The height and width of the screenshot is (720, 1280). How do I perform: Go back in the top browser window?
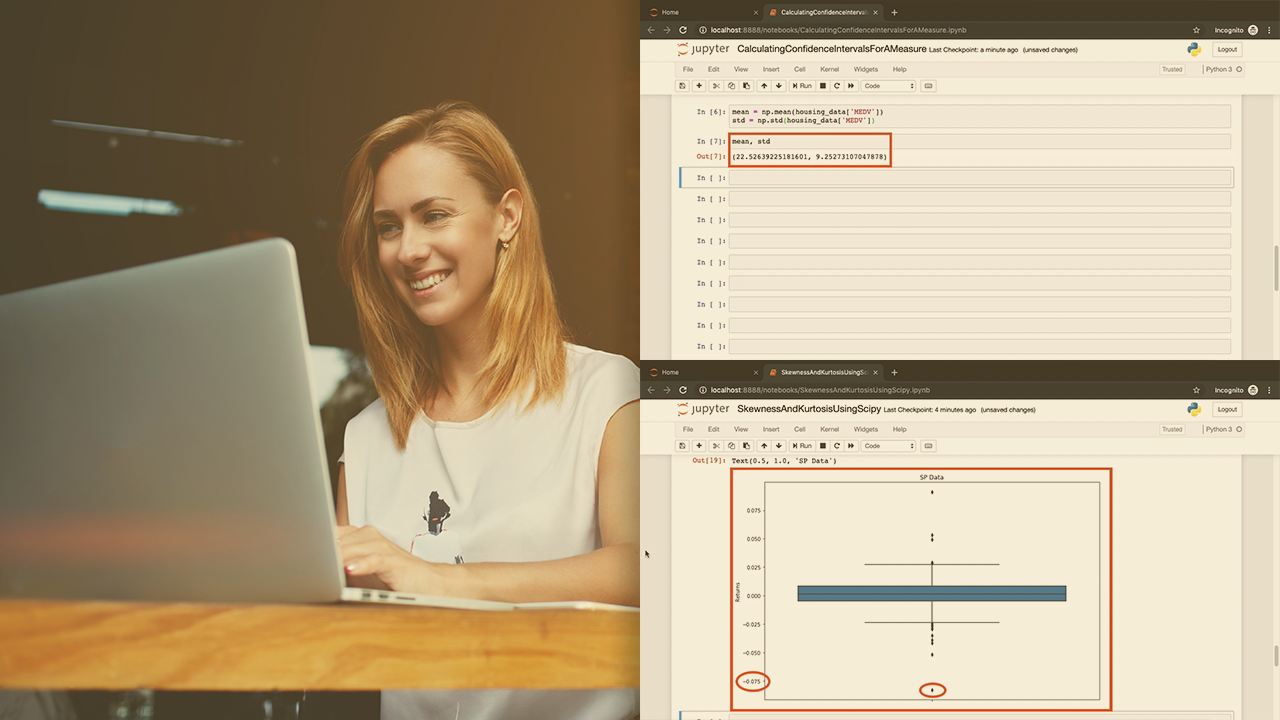pos(652,30)
